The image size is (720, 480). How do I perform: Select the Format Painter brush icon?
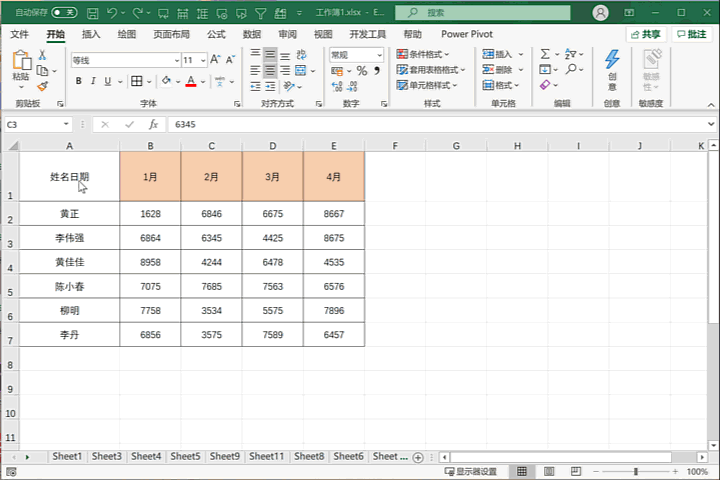pos(43,86)
